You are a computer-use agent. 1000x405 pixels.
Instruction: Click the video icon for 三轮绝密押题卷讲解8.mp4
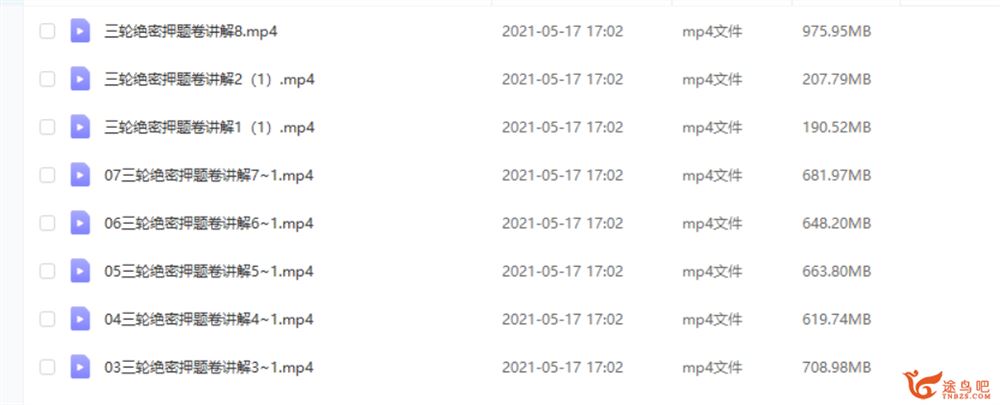pyautogui.click(x=80, y=31)
